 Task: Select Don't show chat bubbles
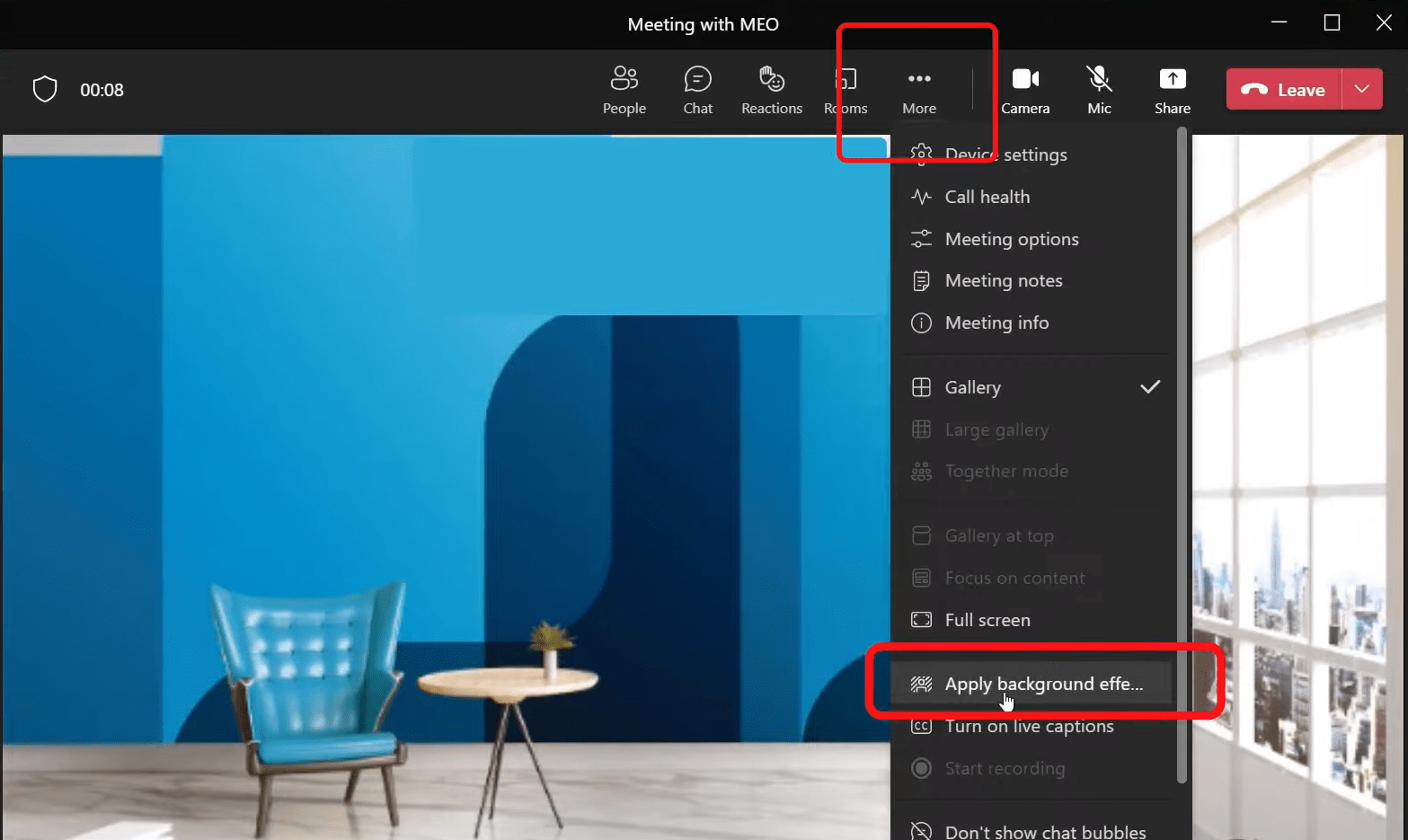1033,831
